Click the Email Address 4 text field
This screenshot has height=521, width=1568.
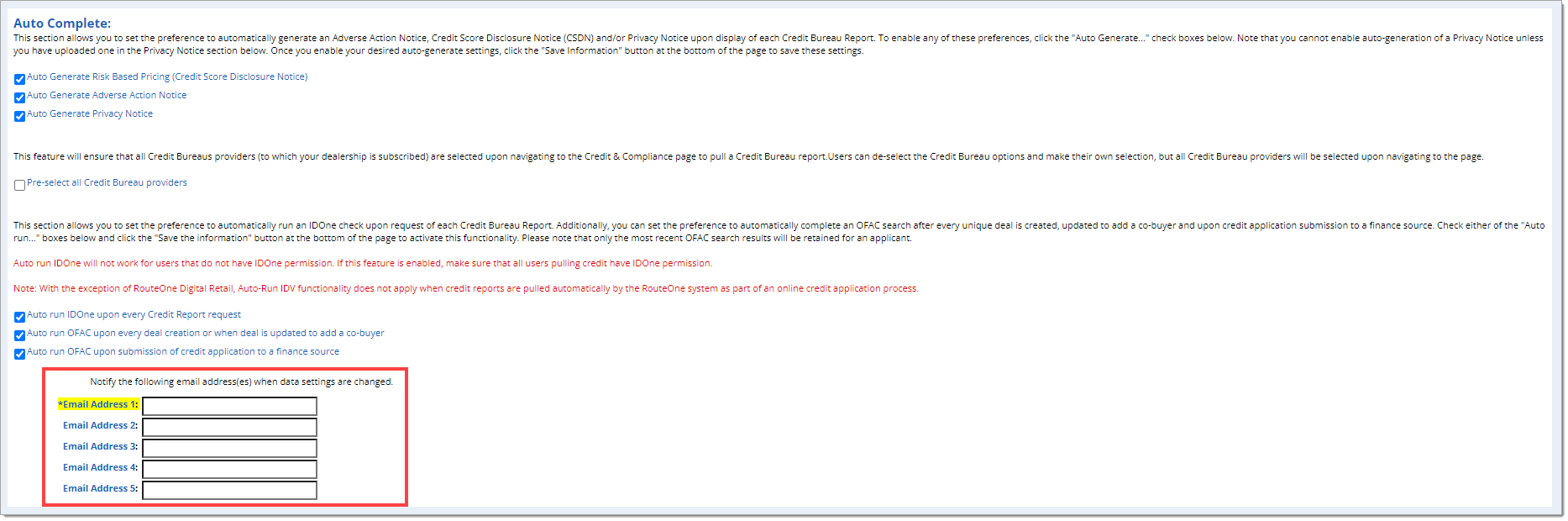point(229,469)
